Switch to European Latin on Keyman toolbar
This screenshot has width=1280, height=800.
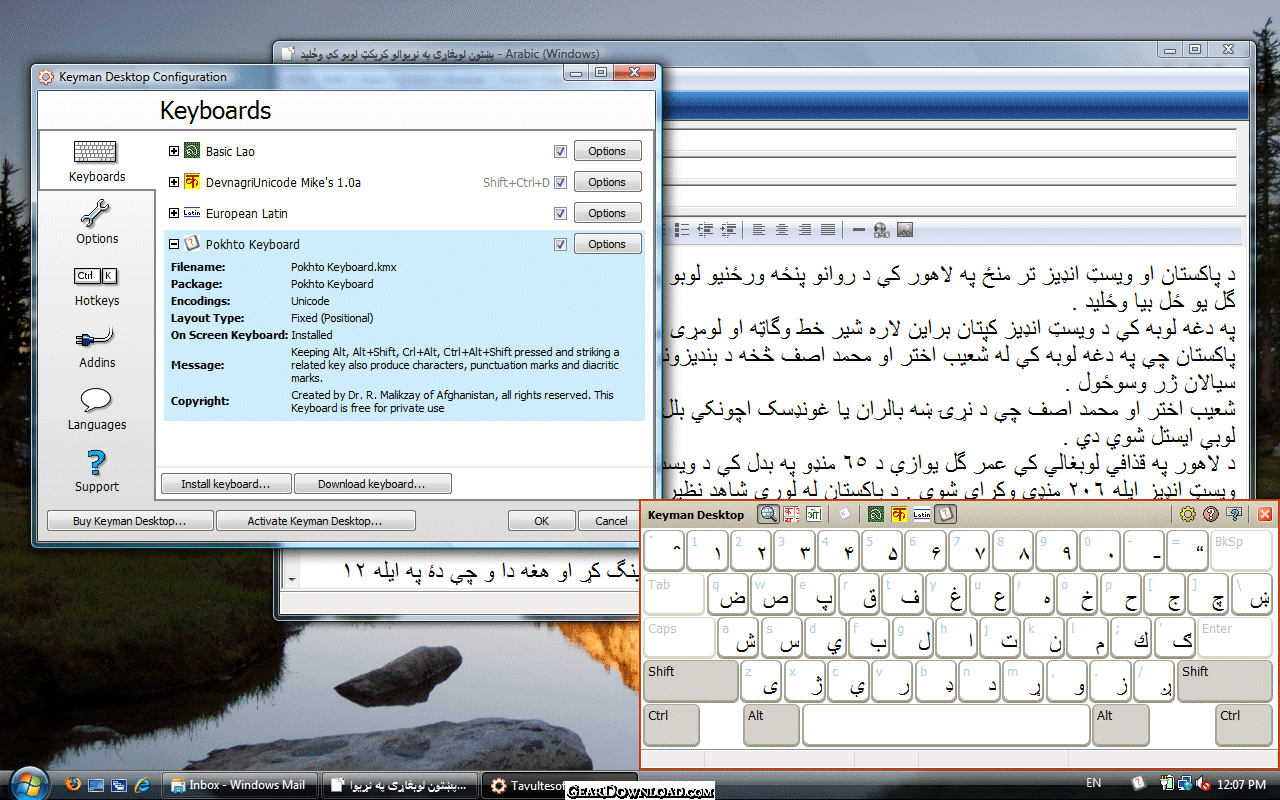point(922,514)
